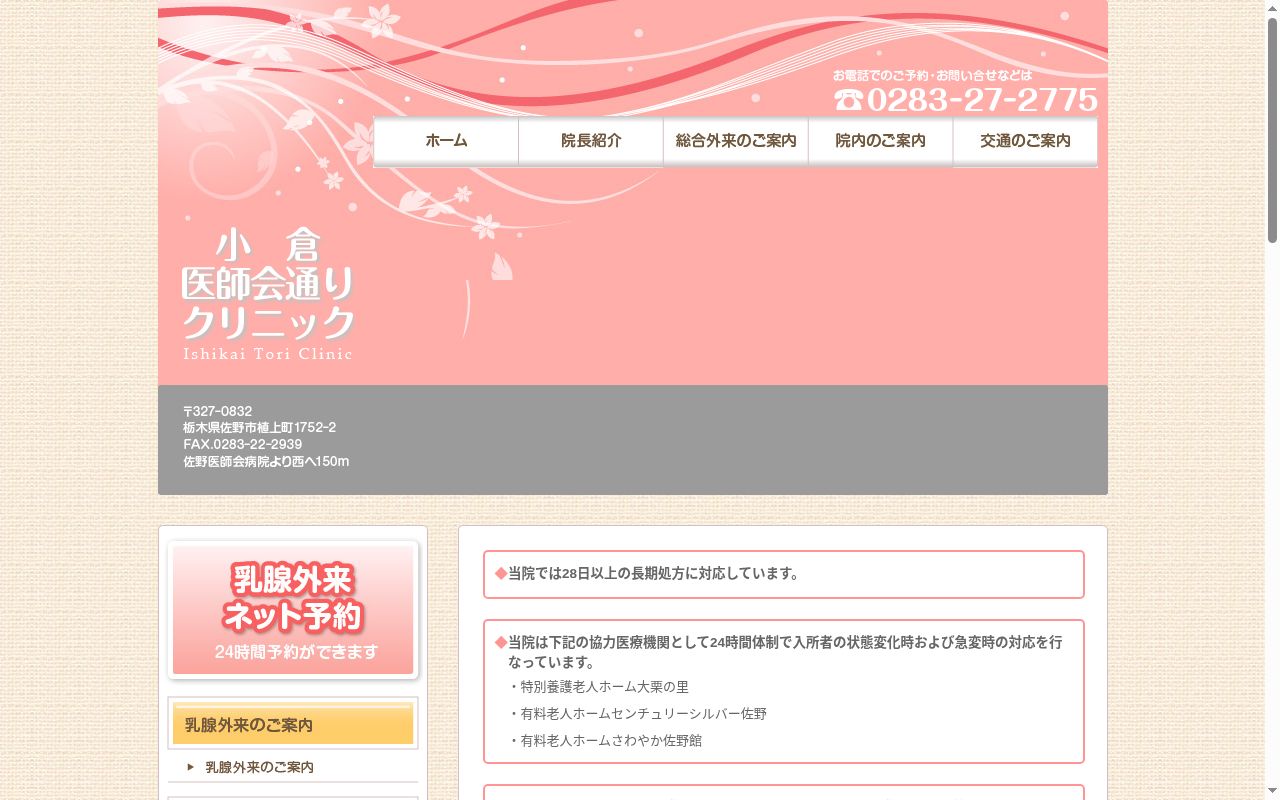Screen dimensions: 1280x800
Task: Click the 乳腺外来のご案内 sidebar link
Action: click(x=259, y=767)
